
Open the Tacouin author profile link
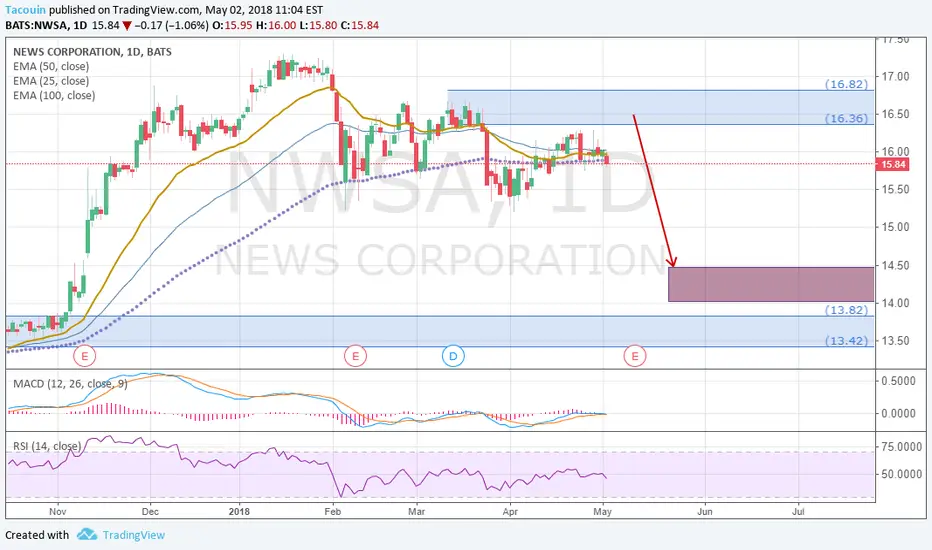26,10
